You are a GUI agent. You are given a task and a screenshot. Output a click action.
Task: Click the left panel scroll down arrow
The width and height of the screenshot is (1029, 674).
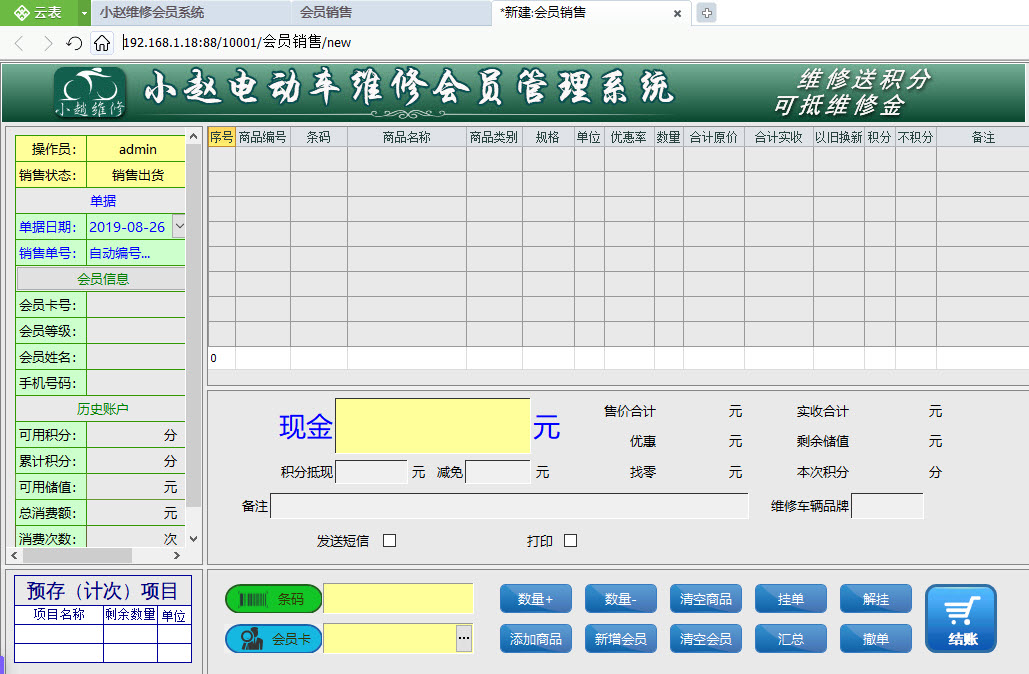(x=194, y=539)
